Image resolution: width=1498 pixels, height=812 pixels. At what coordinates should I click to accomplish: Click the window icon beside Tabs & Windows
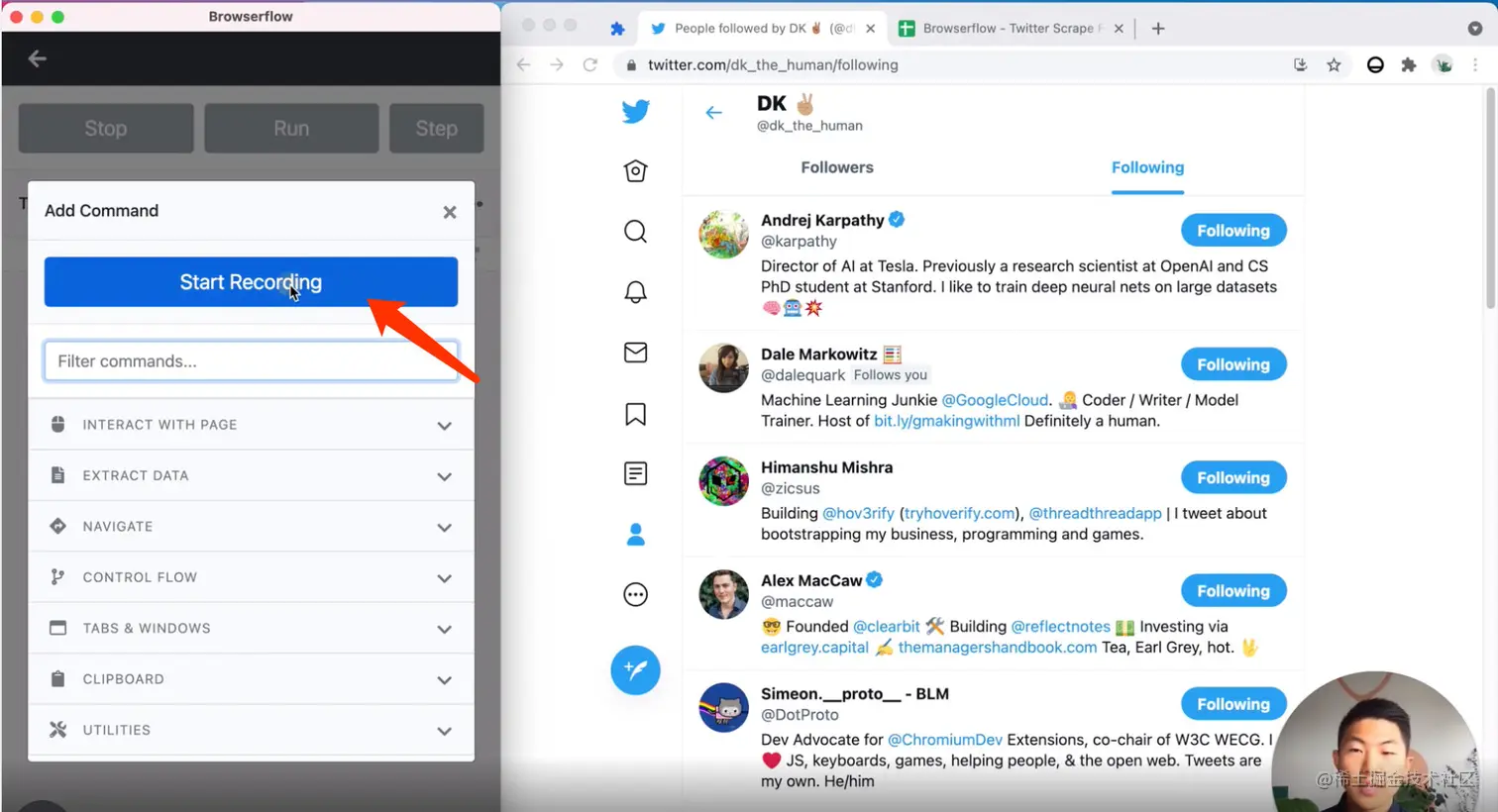(x=58, y=628)
